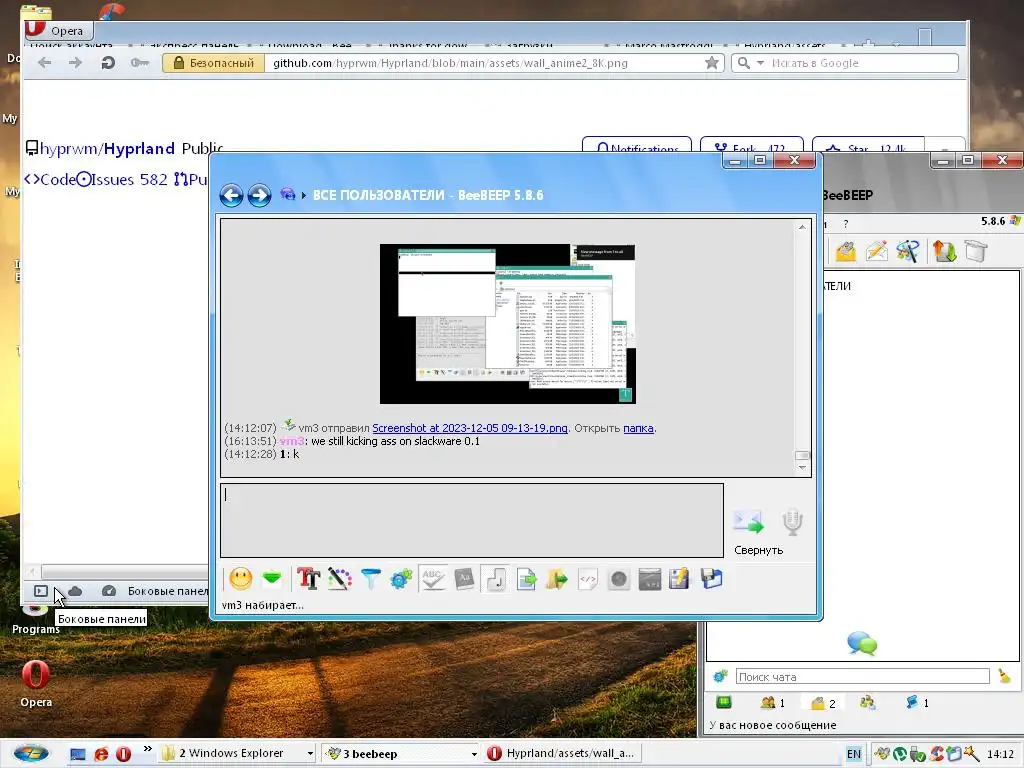Click the network tools icon in main toolbar
This screenshot has height=768, width=1024.
tap(908, 251)
